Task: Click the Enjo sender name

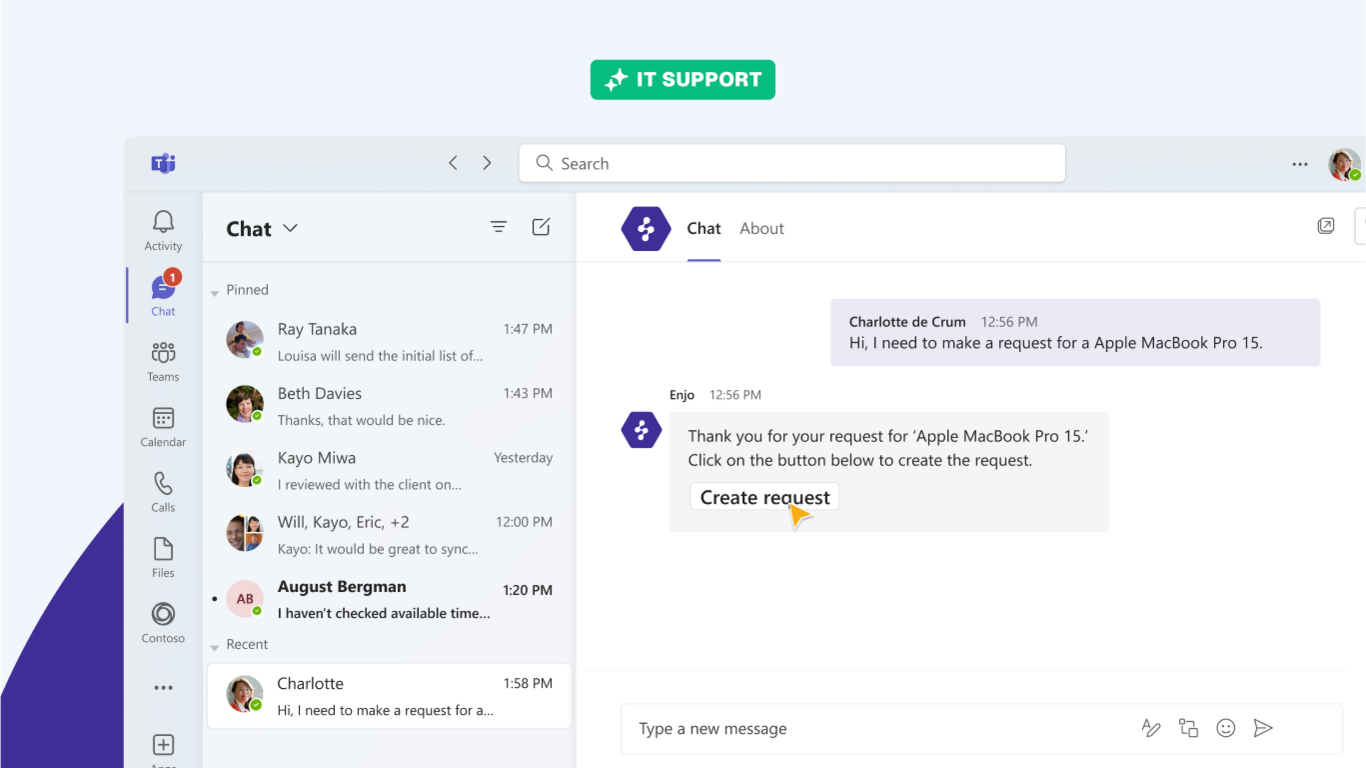Action: (x=682, y=395)
